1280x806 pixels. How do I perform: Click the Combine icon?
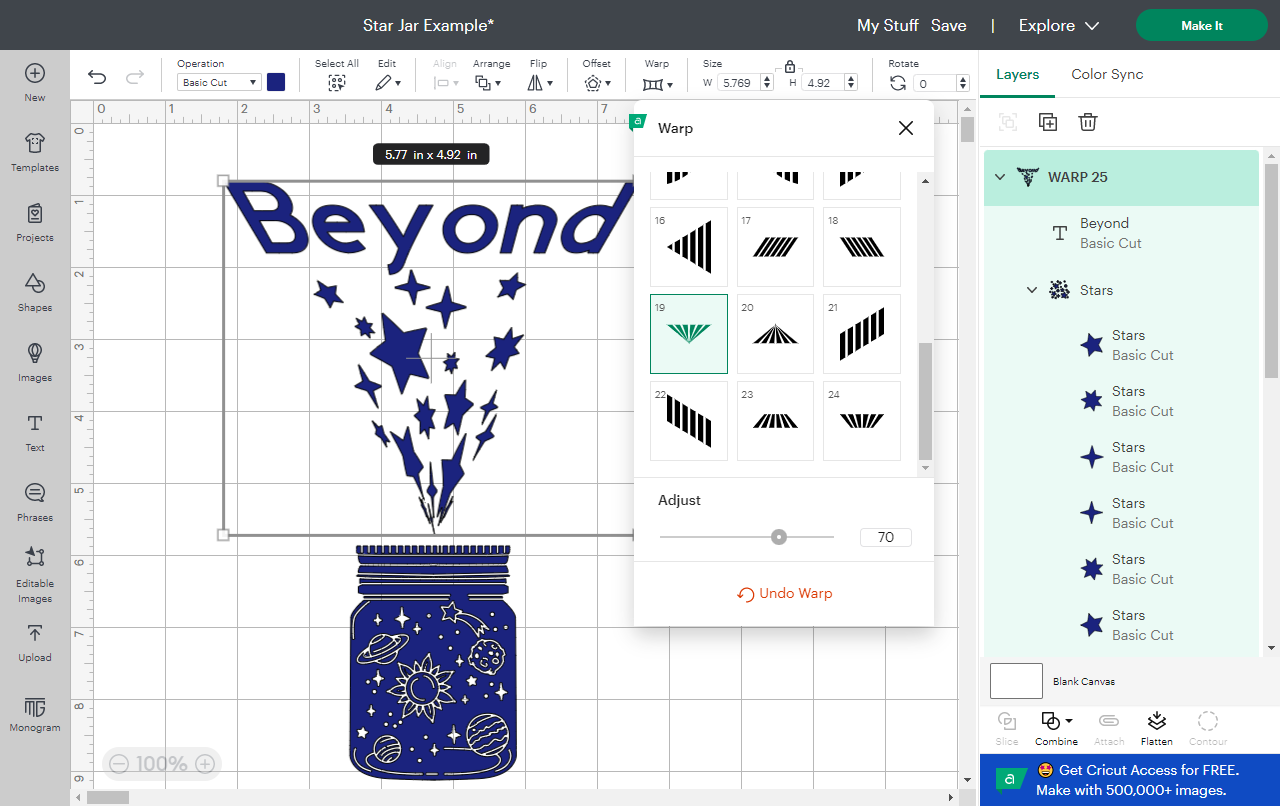point(1051,727)
